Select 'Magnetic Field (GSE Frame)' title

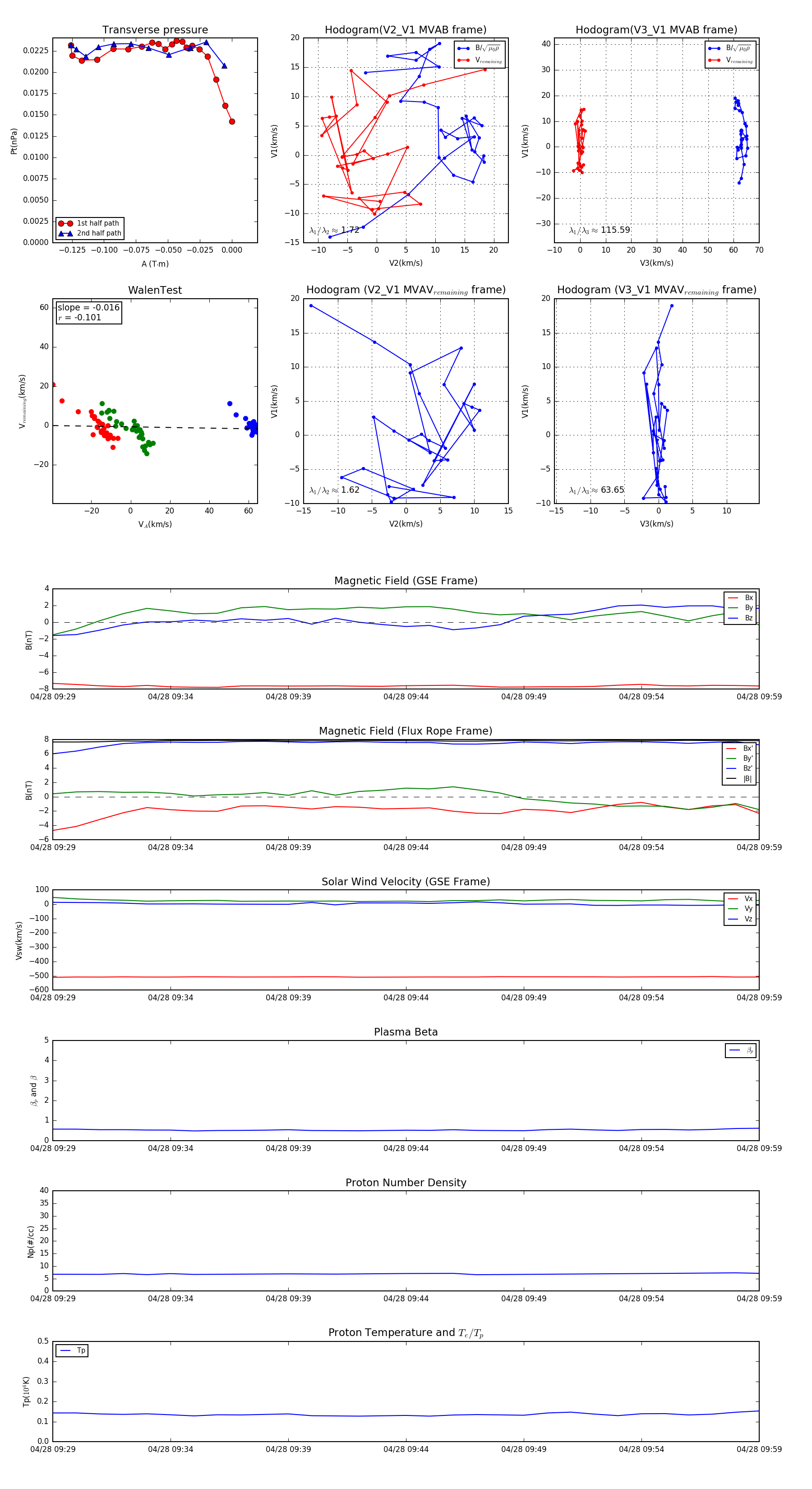[x=406, y=581]
